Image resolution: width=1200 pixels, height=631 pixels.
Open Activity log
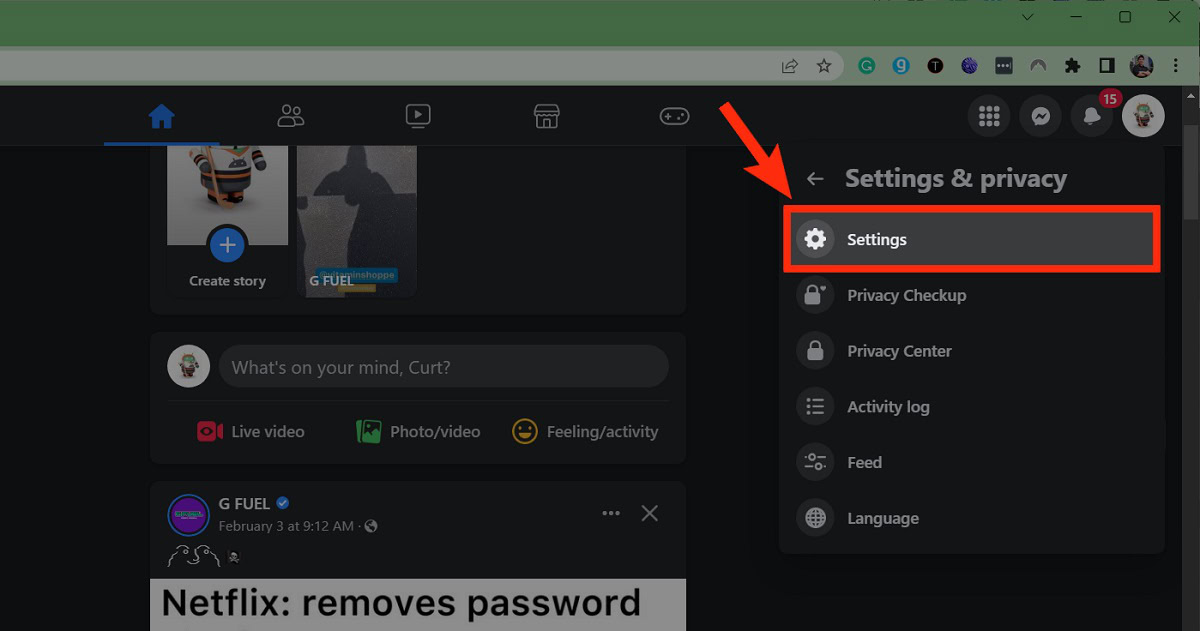coord(972,407)
